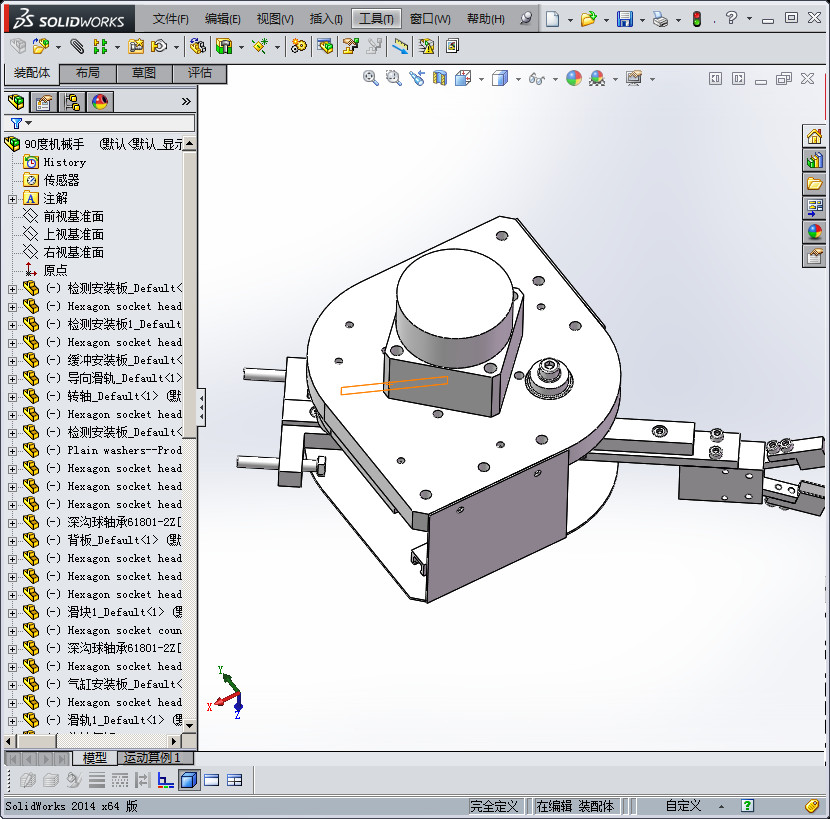Open the FeatureManager design tree tab
Screen dimensions: 830x819
(x=16, y=101)
